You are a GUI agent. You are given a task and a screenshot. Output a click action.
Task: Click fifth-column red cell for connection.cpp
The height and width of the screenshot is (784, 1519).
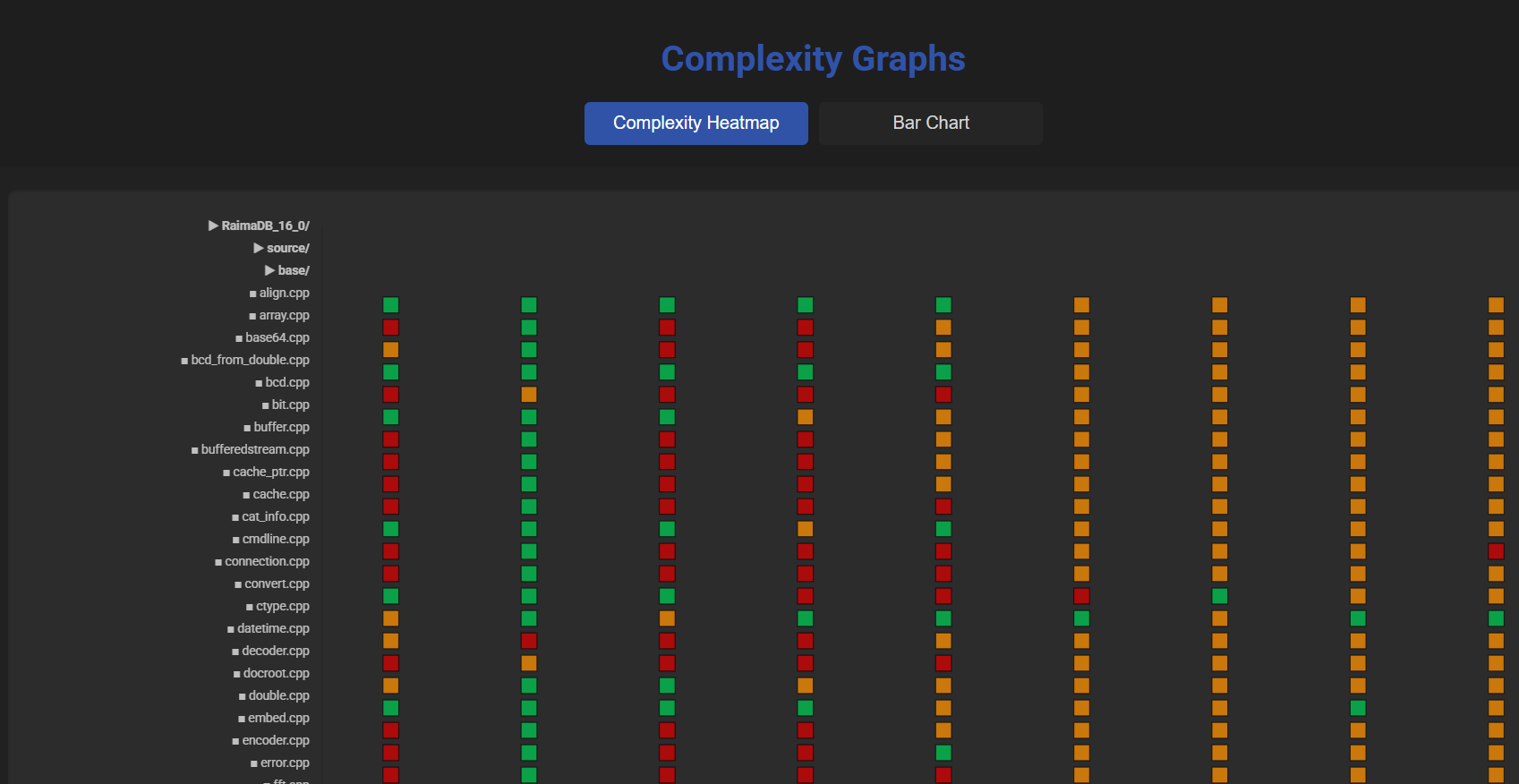click(943, 574)
